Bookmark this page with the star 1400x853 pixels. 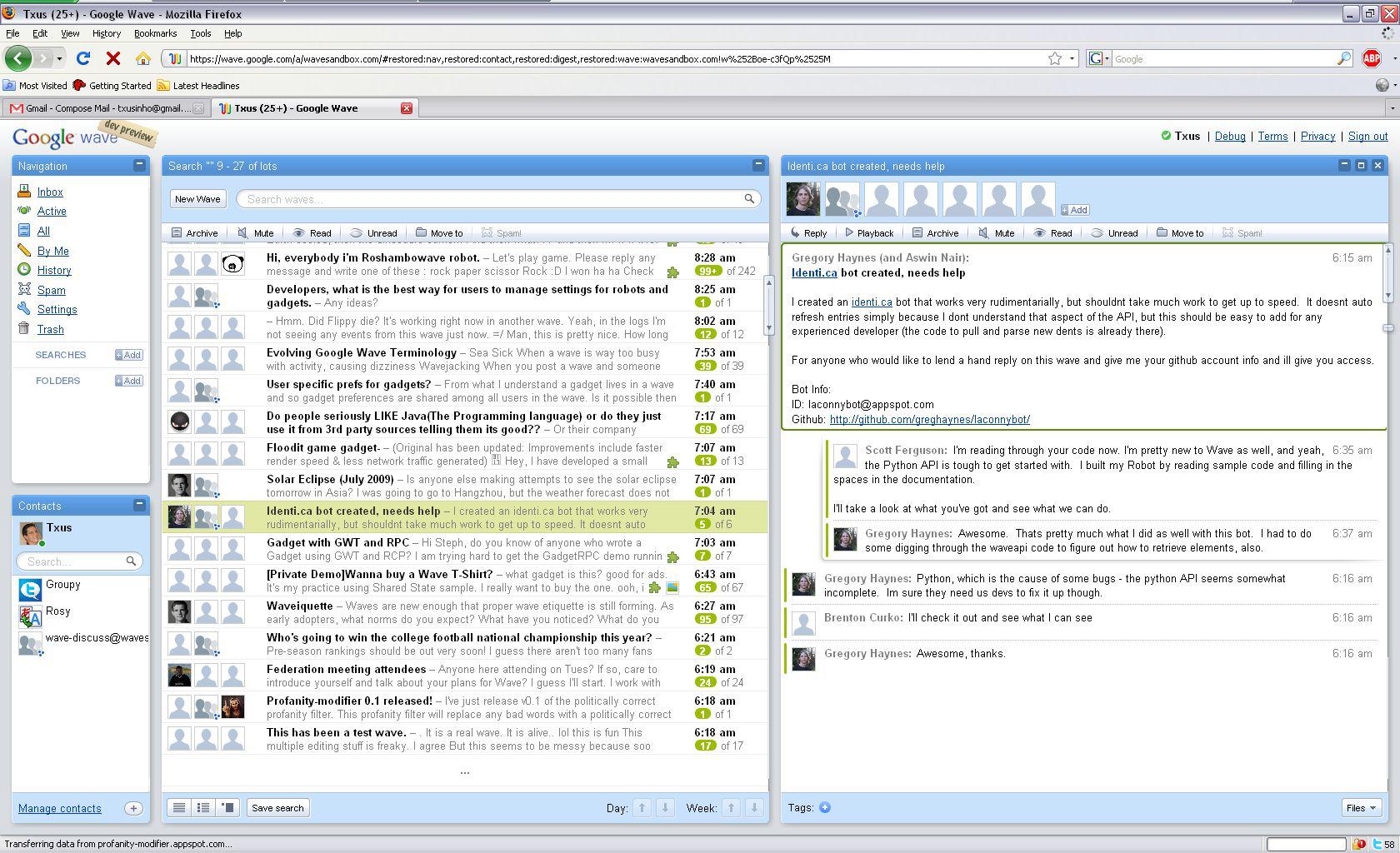pyautogui.click(x=1055, y=58)
